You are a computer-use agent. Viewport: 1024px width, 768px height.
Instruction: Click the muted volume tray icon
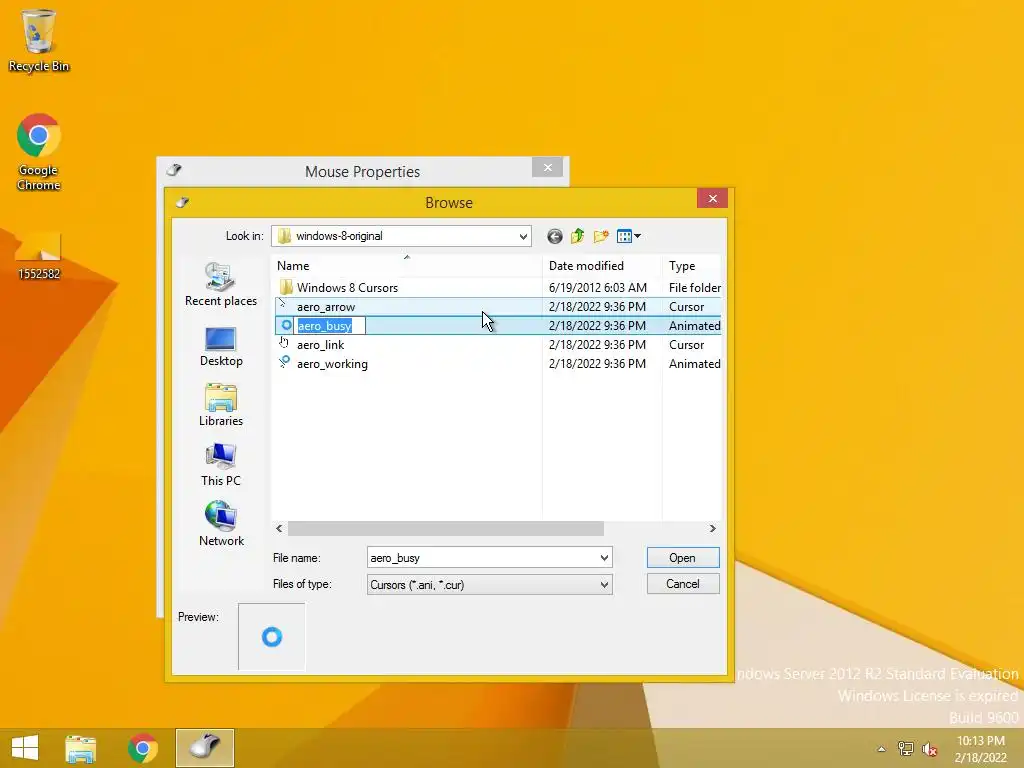pyautogui.click(x=929, y=749)
